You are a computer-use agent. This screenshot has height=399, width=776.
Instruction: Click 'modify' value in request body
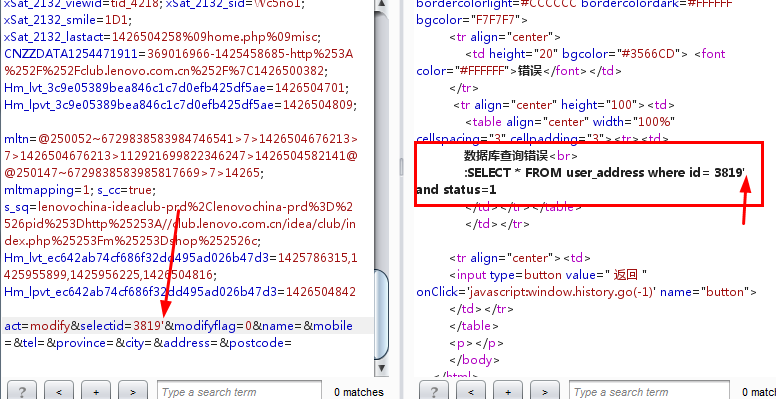click(50, 326)
